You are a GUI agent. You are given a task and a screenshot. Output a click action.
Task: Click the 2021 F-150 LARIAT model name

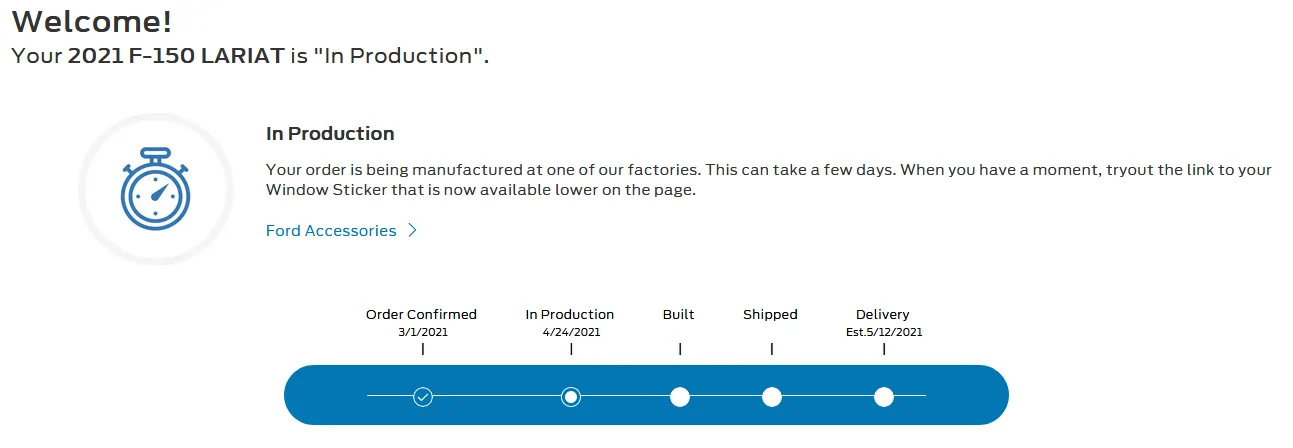pos(176,55)
